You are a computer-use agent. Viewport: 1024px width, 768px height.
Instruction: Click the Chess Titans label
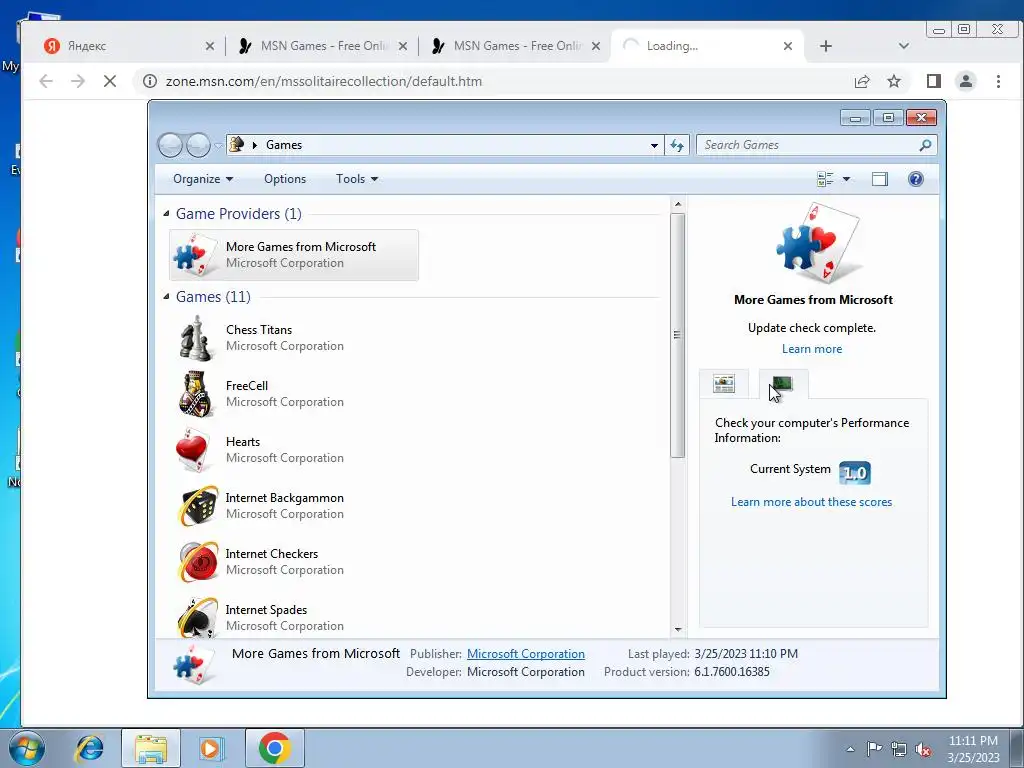[x=259, y=329]
